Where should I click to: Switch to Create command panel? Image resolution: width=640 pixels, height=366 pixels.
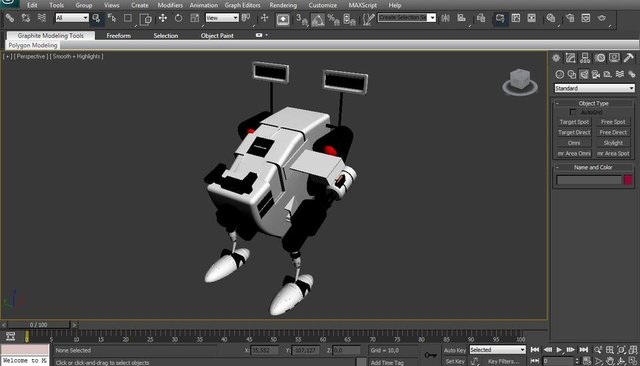(556, 58)
